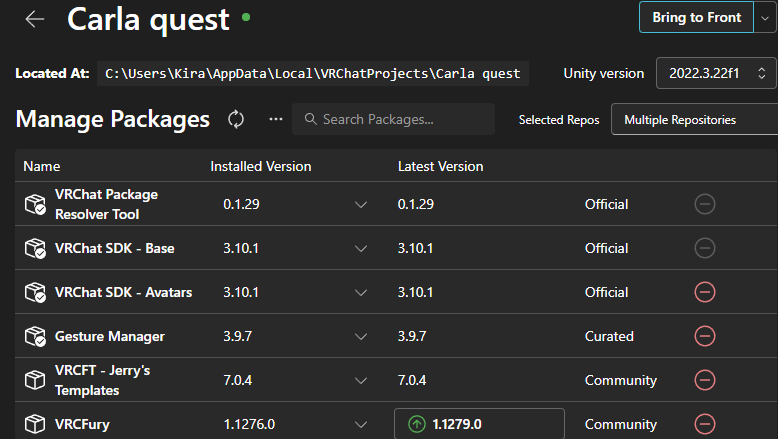Click the VRChat SDK - Avatars package icon
This screenshot has height=439, width=778.
[35, 292]
